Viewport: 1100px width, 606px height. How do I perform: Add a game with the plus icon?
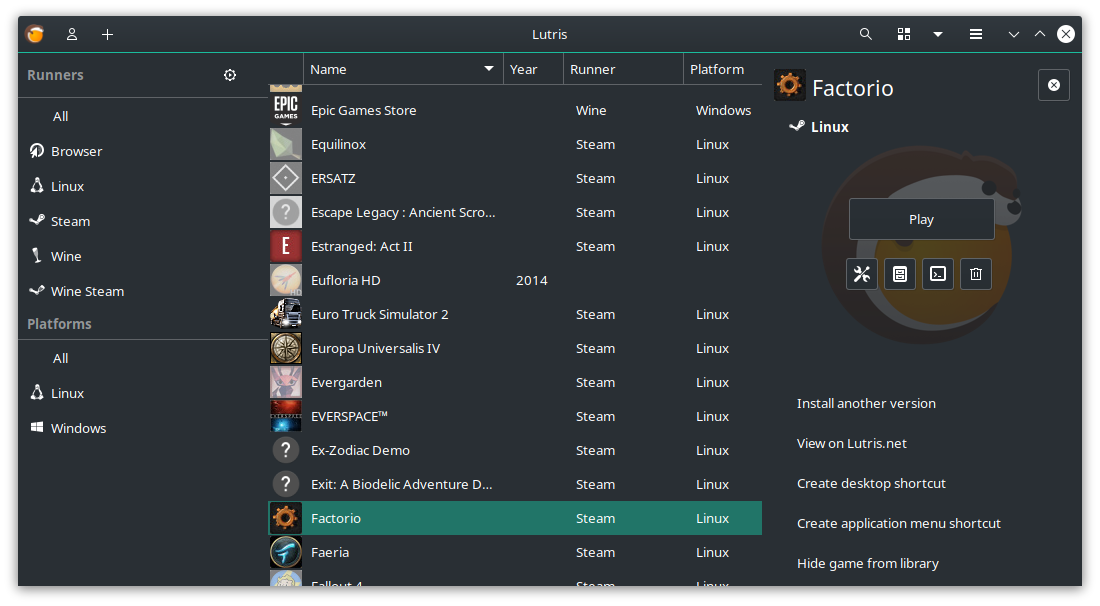[107, 34]
